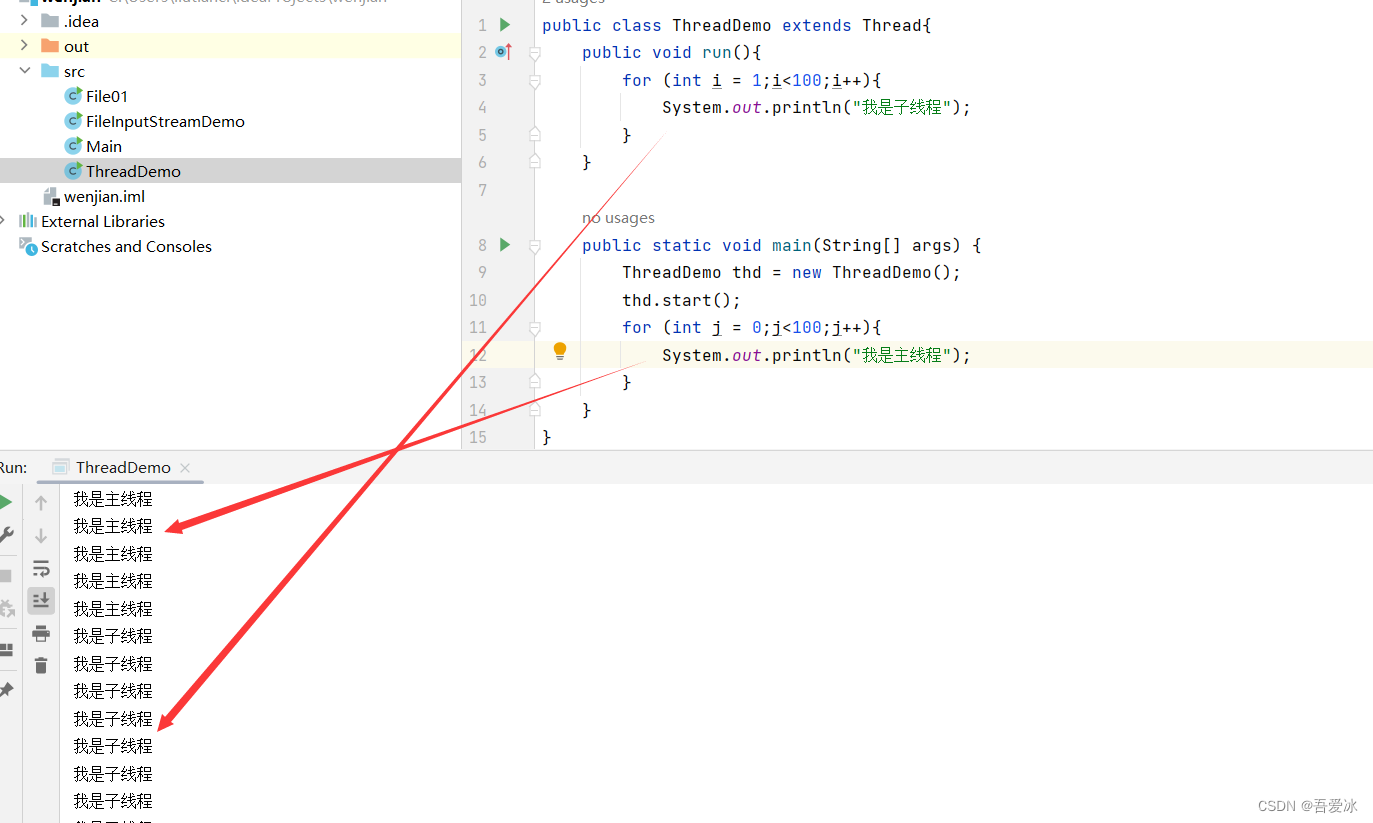Open run configuration settings wrench icon
Image resolution: width=1373 pixels, height=823 pixels.
point(6,535)
